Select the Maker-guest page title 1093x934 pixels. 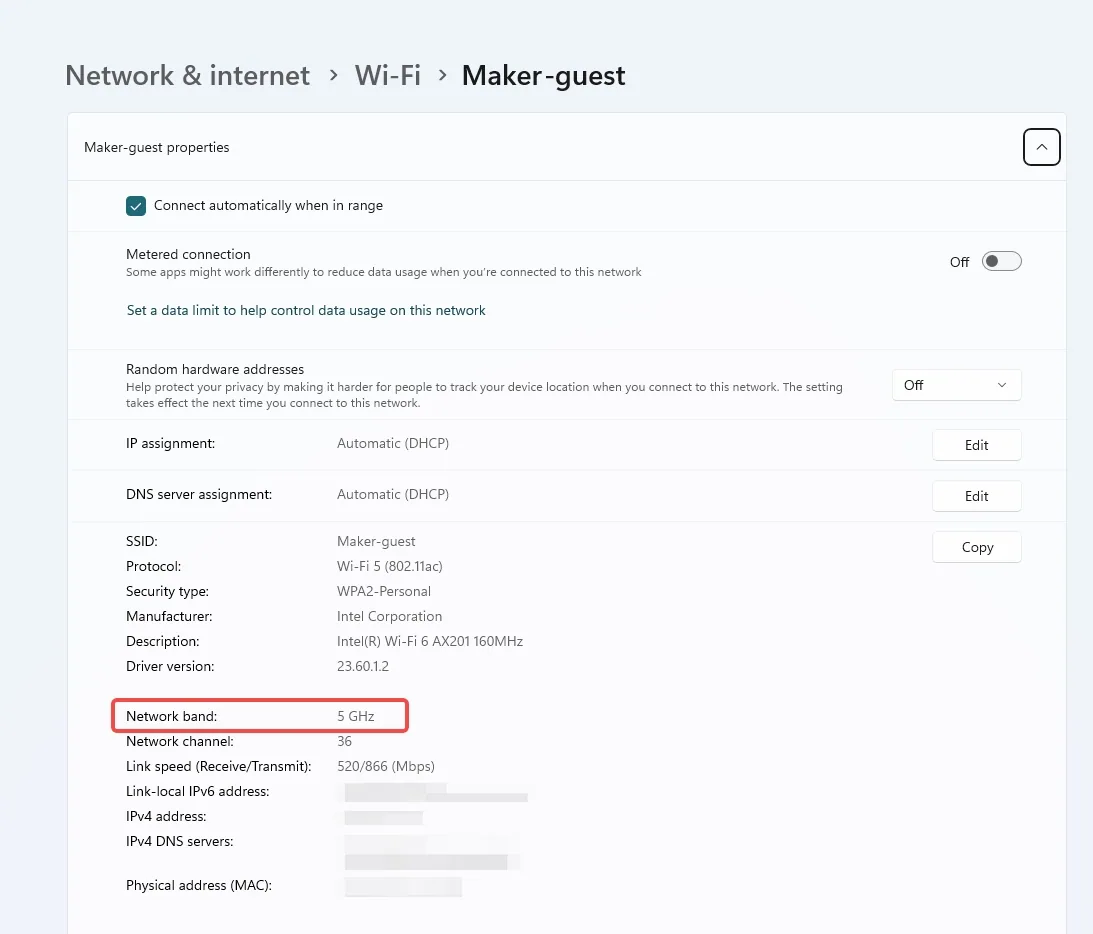click(x=544, y=75)
